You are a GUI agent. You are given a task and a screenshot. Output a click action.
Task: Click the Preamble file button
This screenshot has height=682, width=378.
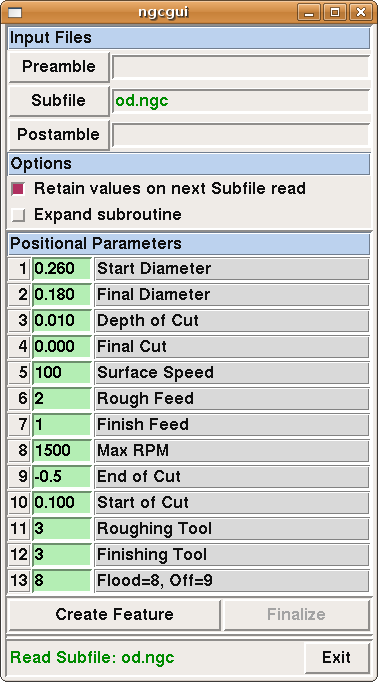click(59, 67)
